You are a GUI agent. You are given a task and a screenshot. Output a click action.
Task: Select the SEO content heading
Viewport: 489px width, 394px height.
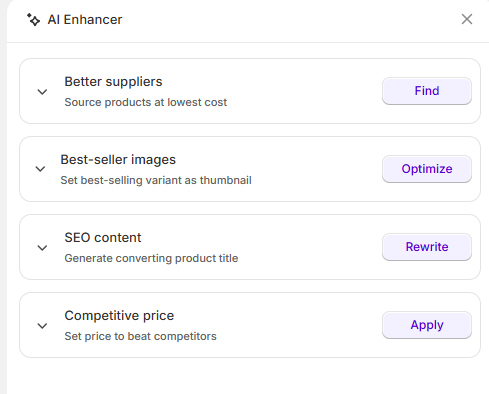click(103, 238)
